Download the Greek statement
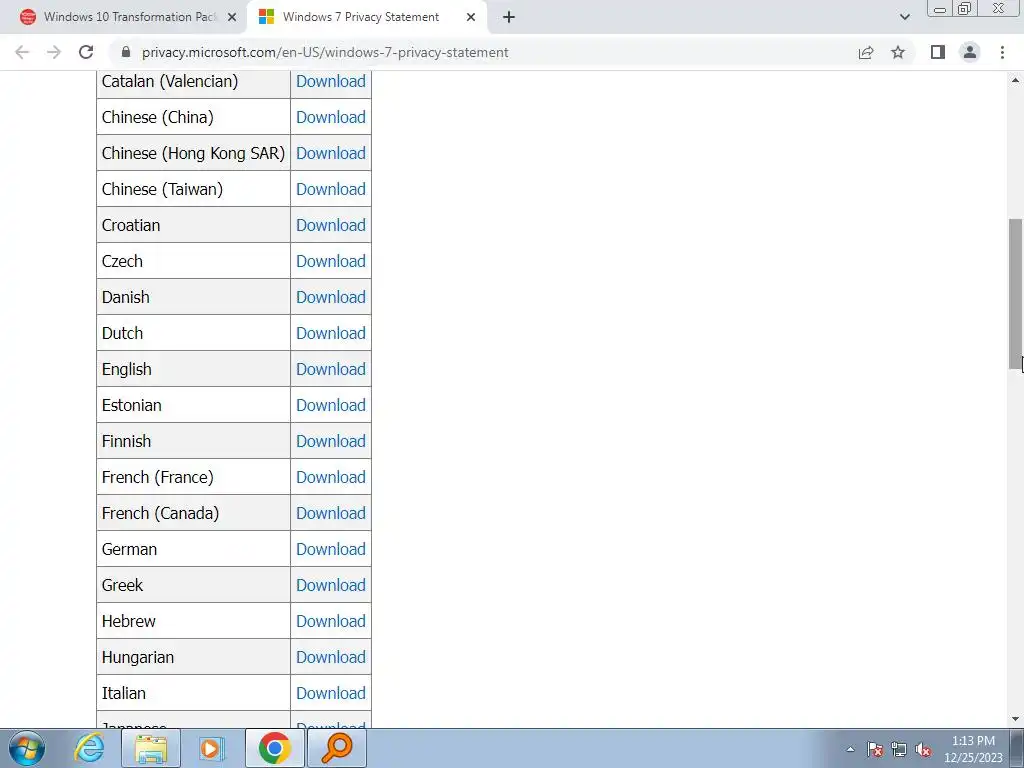1024x768 pixels. [x=330, y=584]
